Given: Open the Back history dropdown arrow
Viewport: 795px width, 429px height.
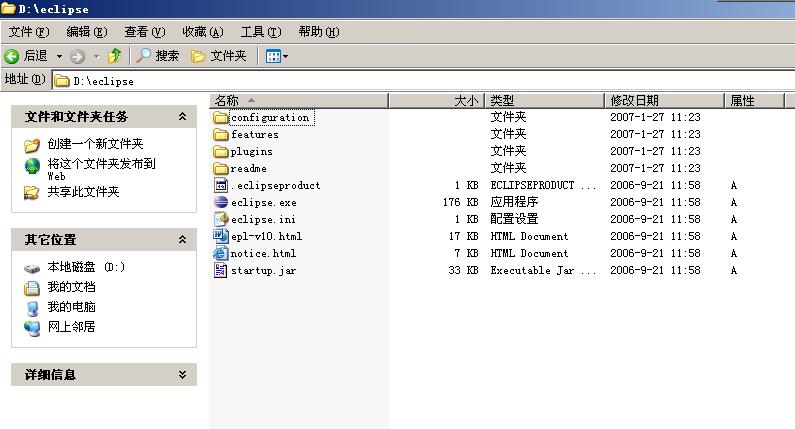Looking at the screenshot, I should pyautogui.click(x=59, y=56).
